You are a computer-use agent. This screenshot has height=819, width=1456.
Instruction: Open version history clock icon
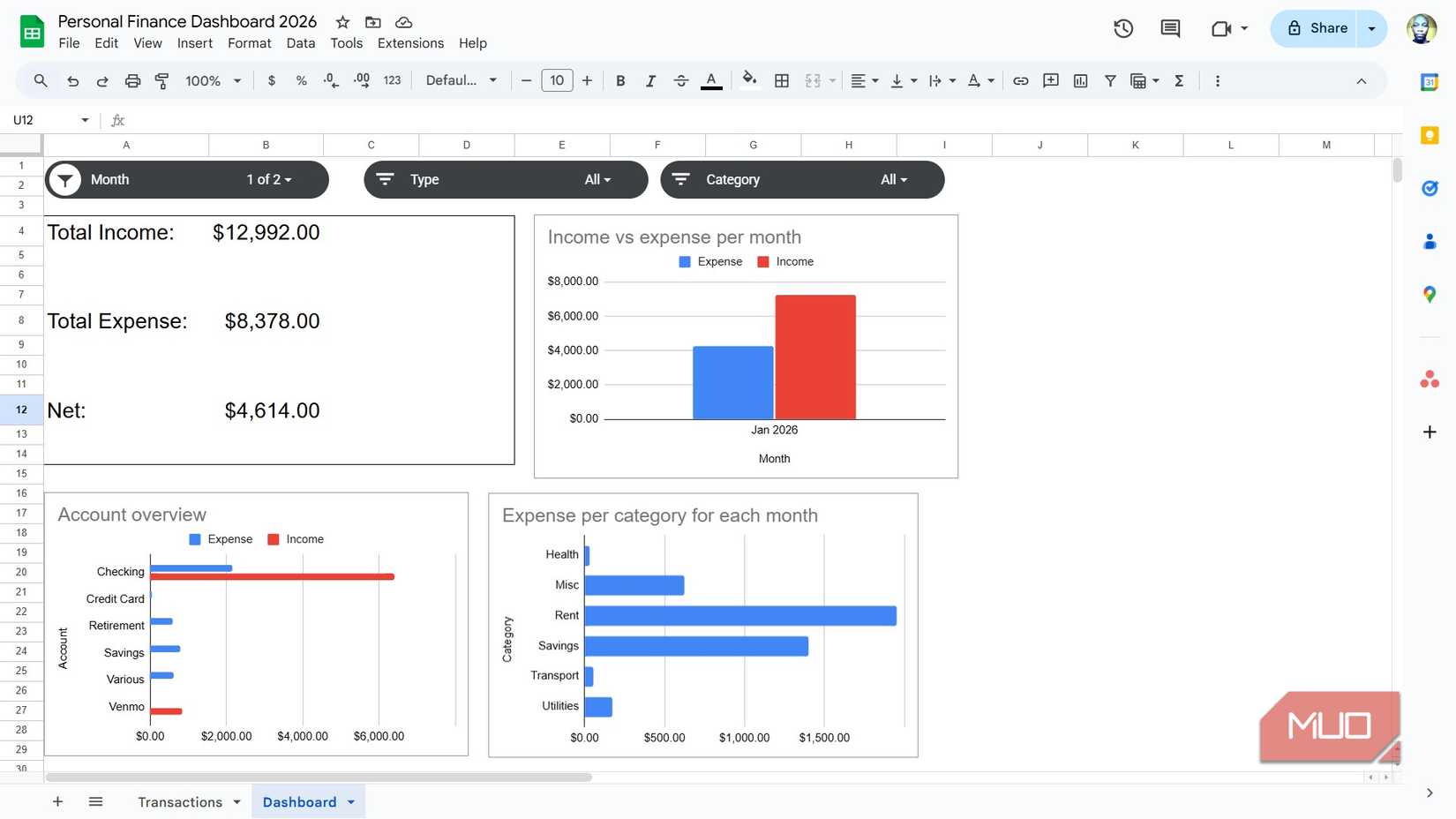[1123, 28]
